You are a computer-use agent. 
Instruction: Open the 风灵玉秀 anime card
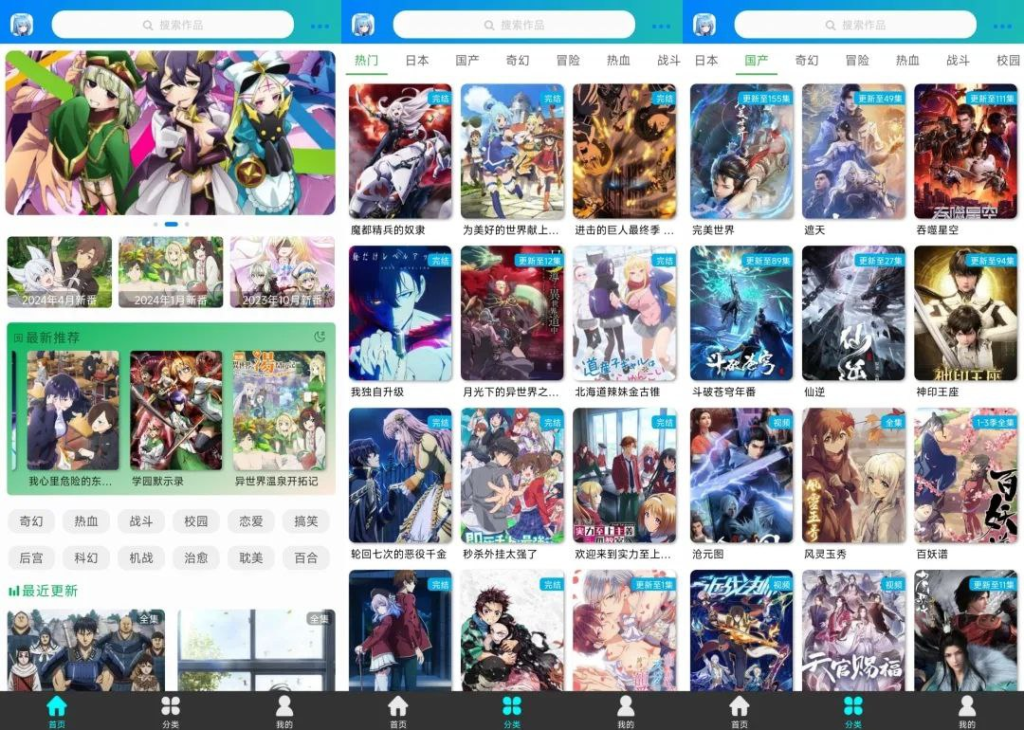point(854,484)
